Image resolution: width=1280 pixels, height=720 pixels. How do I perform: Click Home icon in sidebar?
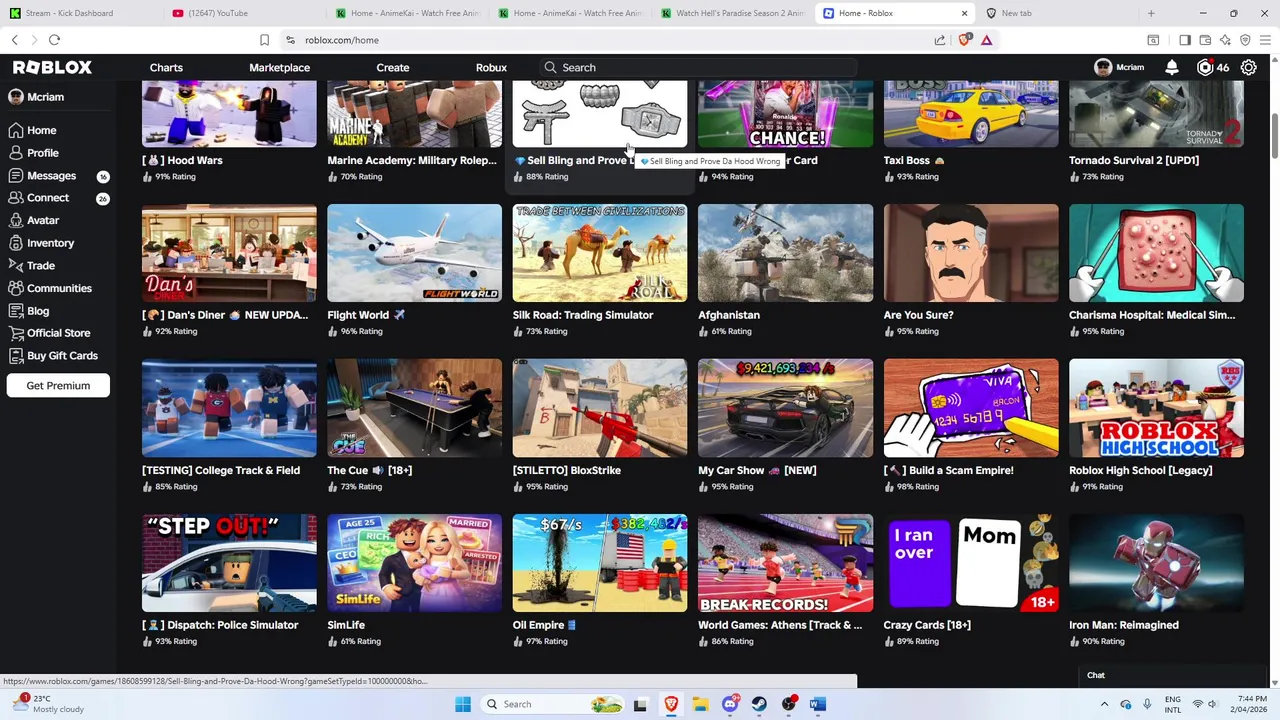[x=16, y=130]
